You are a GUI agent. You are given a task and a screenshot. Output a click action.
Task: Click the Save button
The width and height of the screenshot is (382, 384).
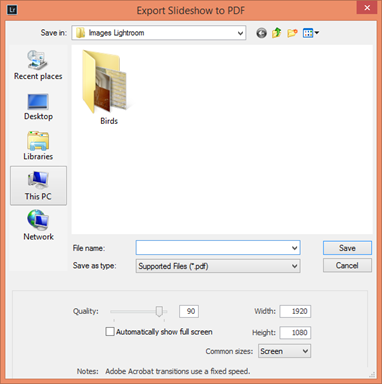[x=347, y=248]
